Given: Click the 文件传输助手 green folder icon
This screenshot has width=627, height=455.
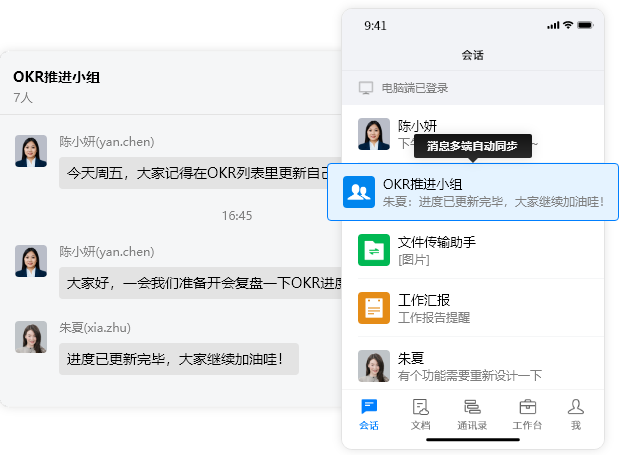Looking at the screenshot, I should coord(374,250).
